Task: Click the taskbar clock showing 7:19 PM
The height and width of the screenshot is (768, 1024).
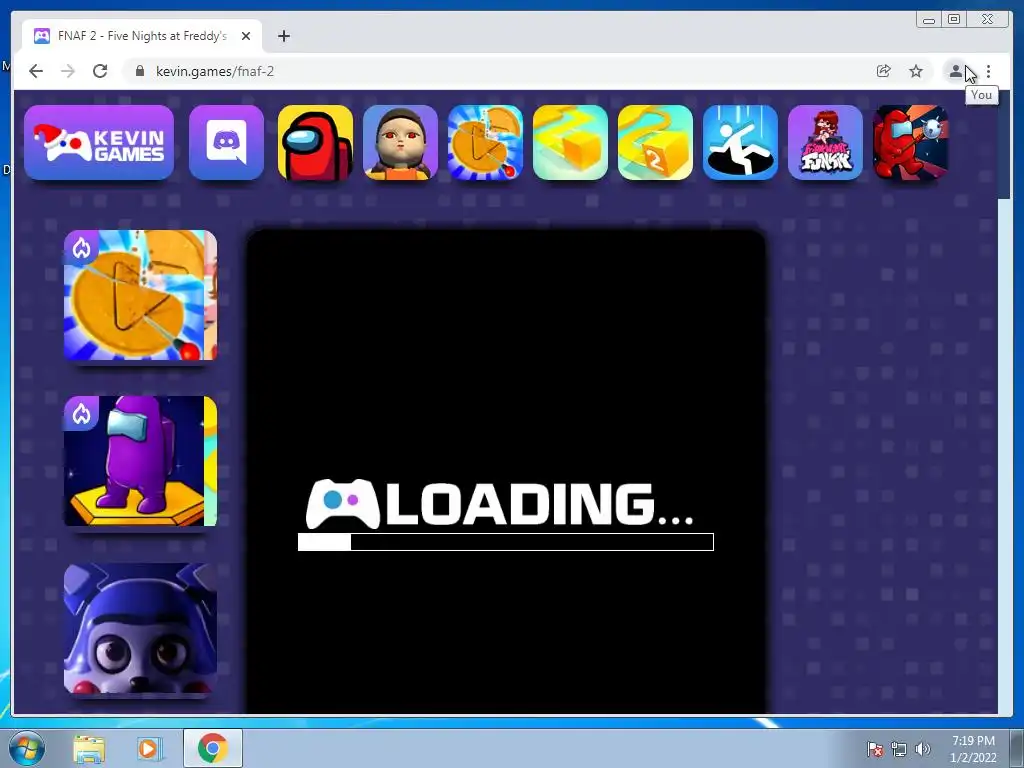Action: click(x=973, y=749)
